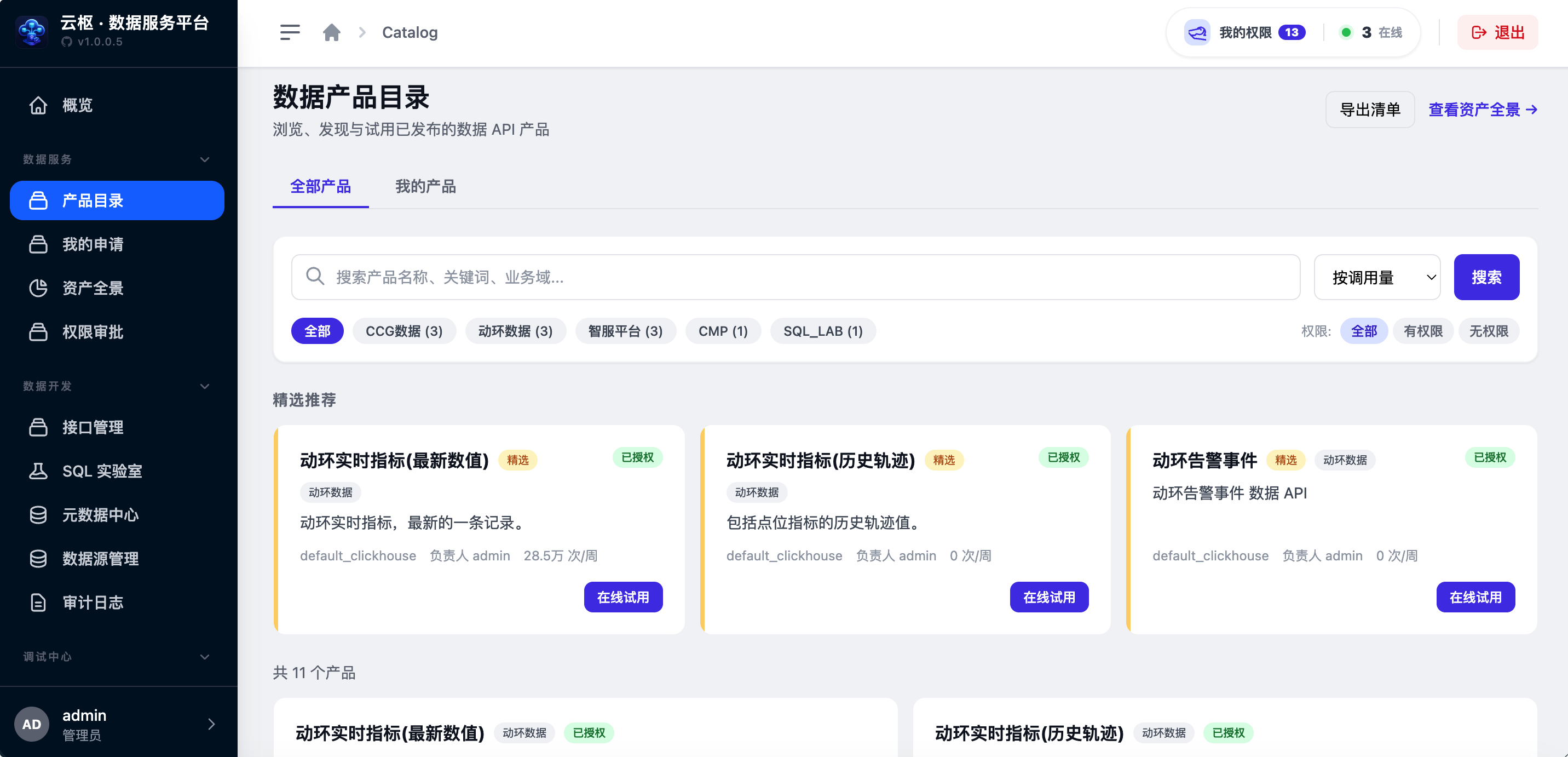The width and height of the screenshot is (1568, 757).
Task: Click the GitHub version icon next to v1.0.0.5
Action: (67, 42)
